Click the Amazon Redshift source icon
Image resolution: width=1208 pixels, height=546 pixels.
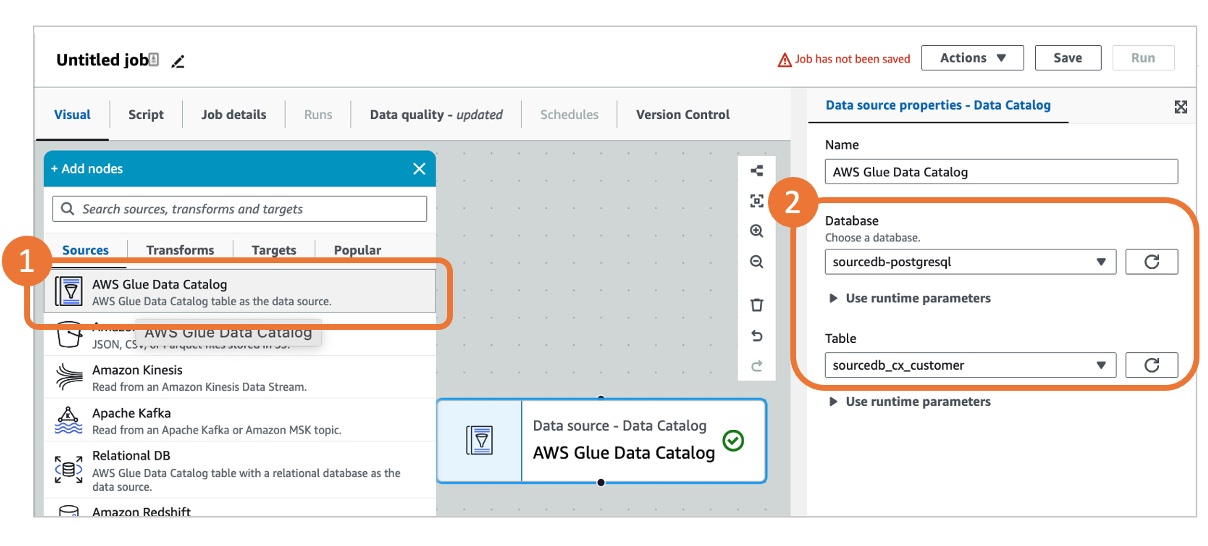(68, 510)
